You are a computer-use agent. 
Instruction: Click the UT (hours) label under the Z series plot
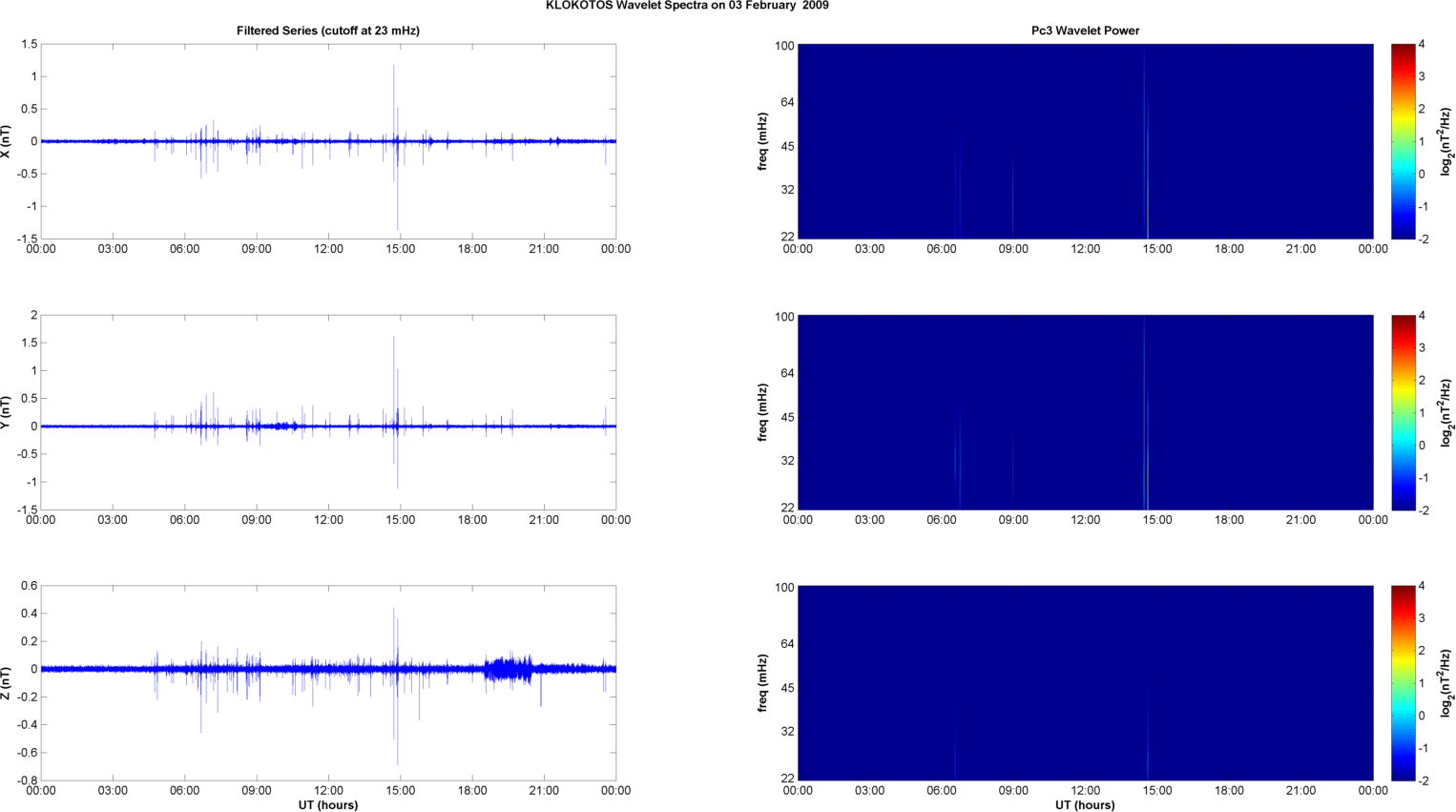pos(327,805)
